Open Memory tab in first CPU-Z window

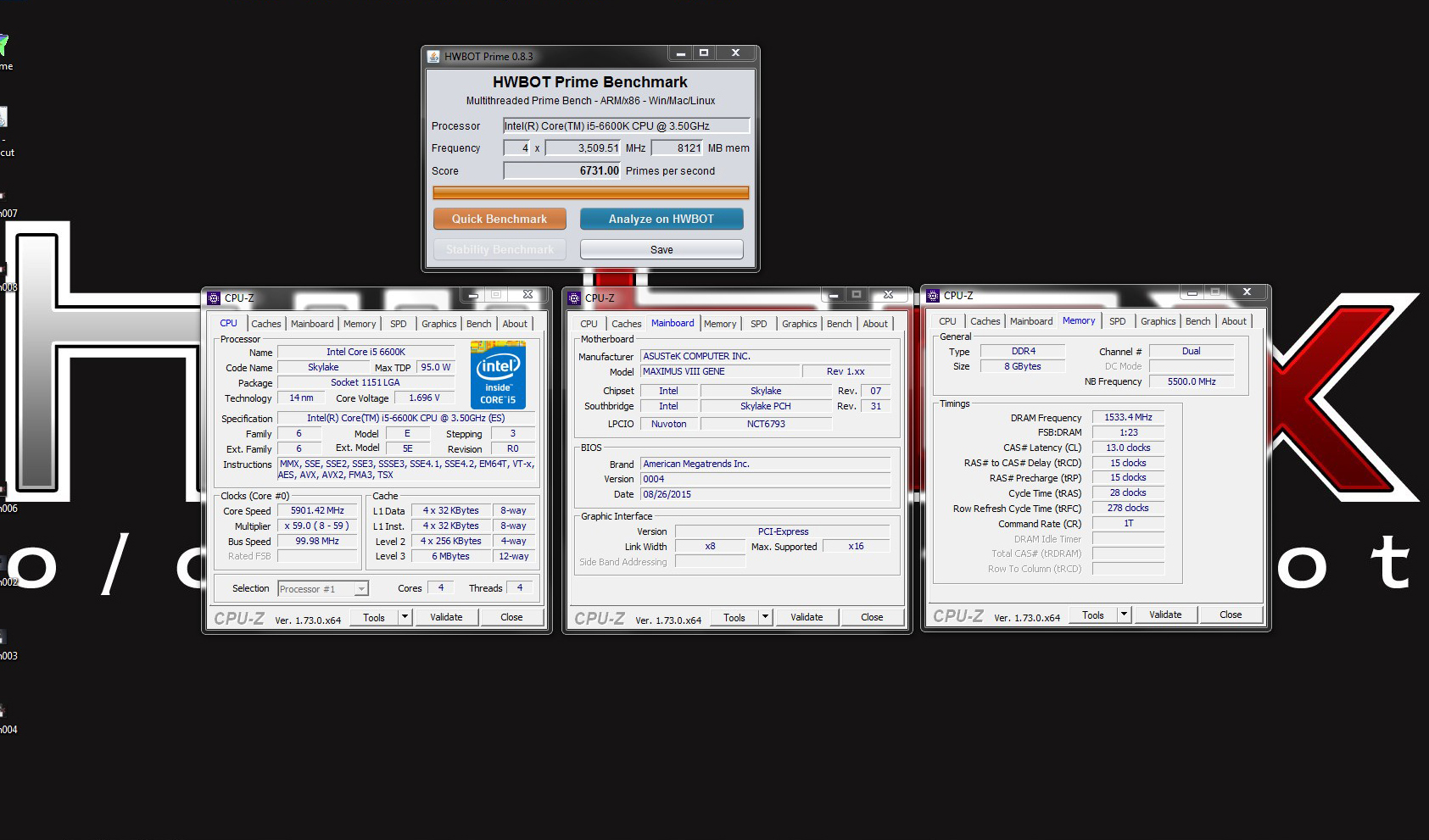[360, 324]
